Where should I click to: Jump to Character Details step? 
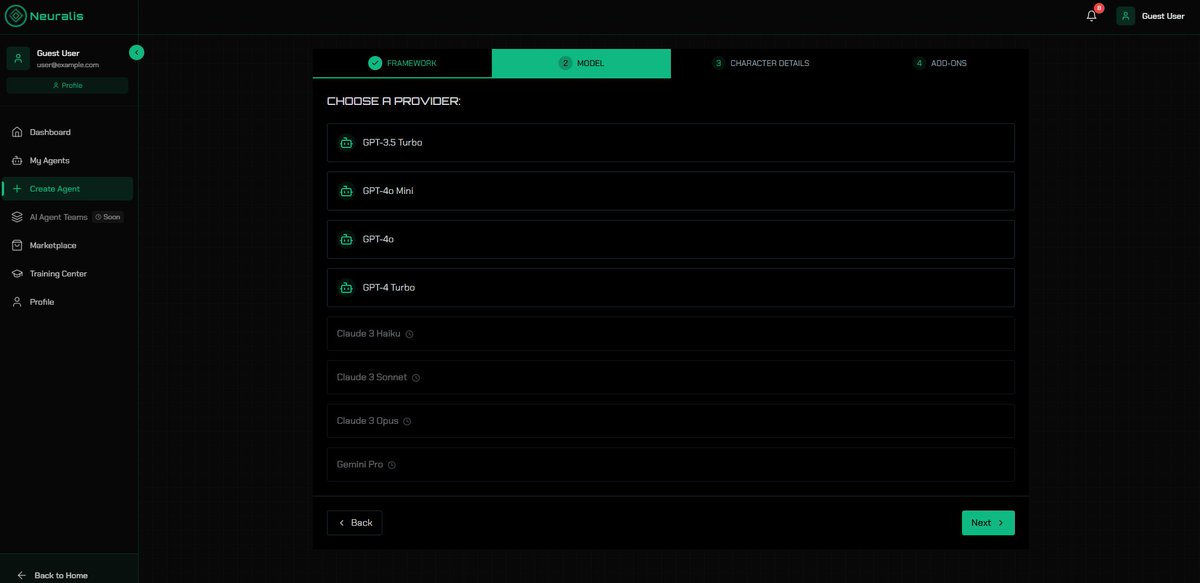point(760,63)
